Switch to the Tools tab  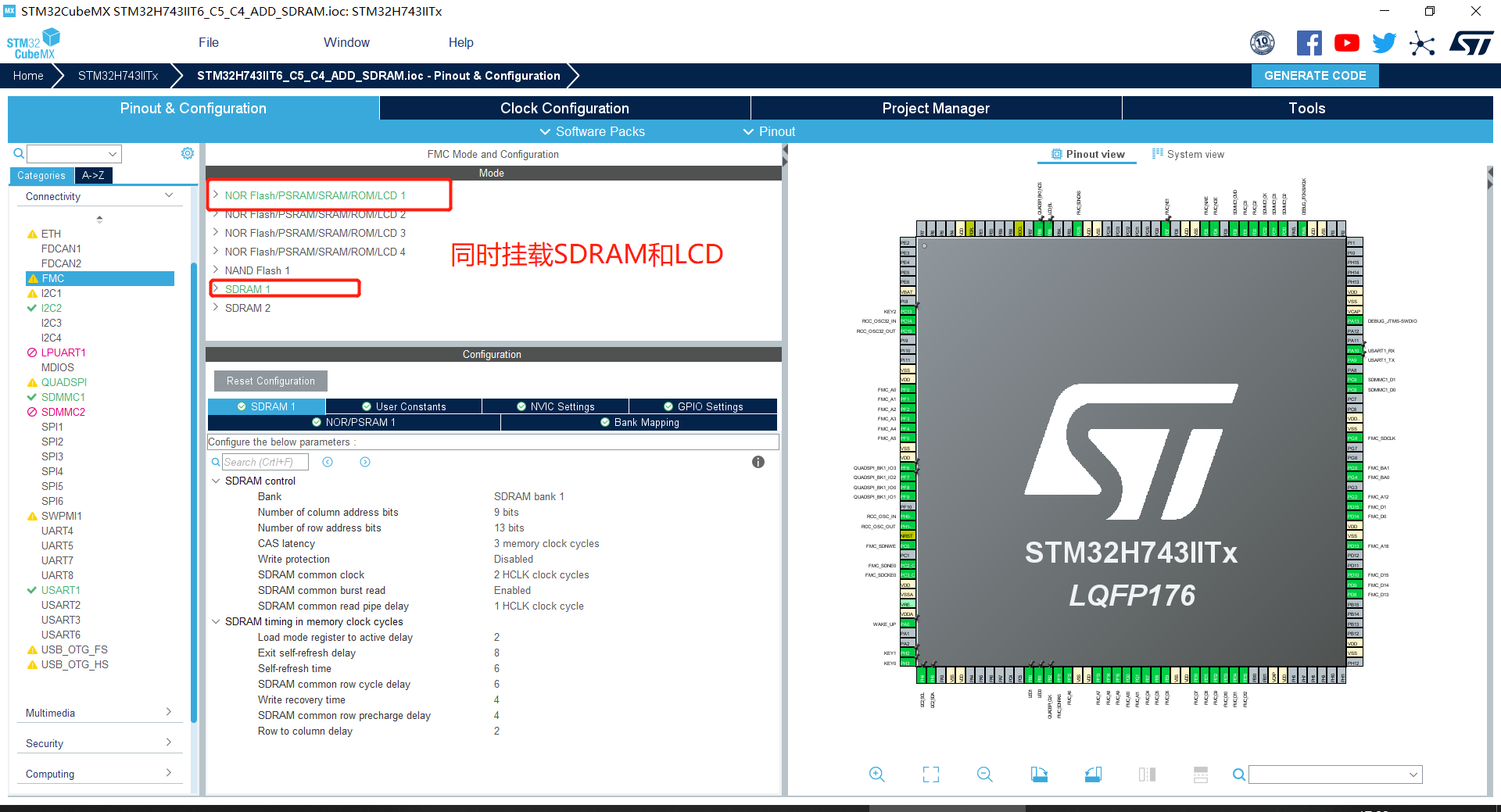pos(1307,108)
